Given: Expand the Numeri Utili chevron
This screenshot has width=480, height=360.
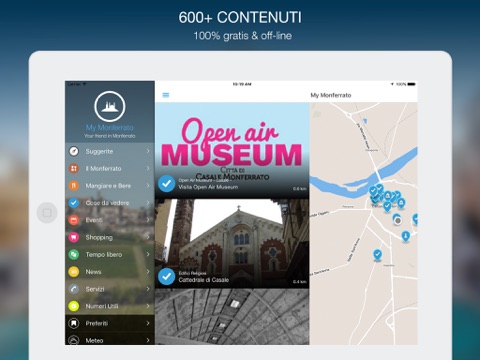Looking at the screenshot, I should 148,306.
